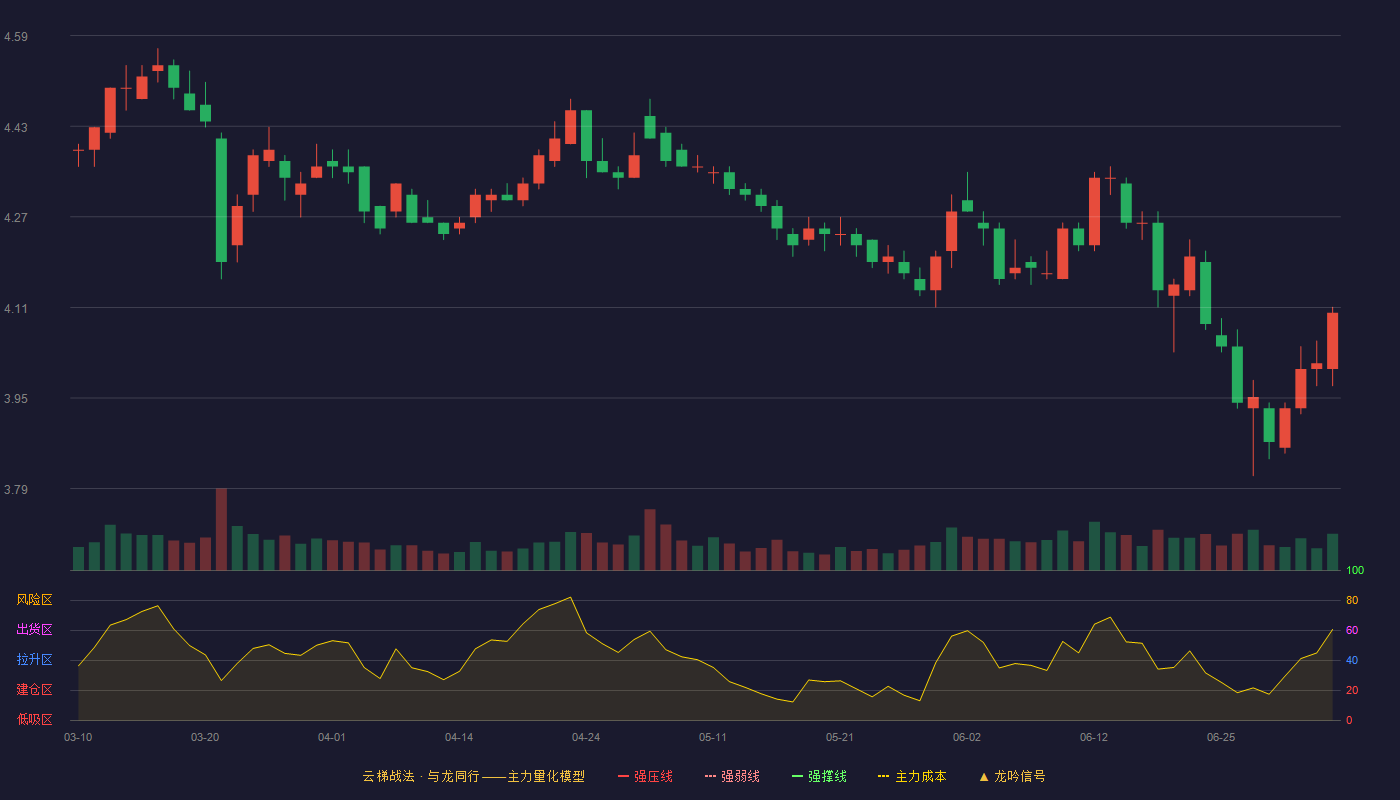Click the 出货区 zone label
Screen dimensions: 1400x800
click(34, 630)
